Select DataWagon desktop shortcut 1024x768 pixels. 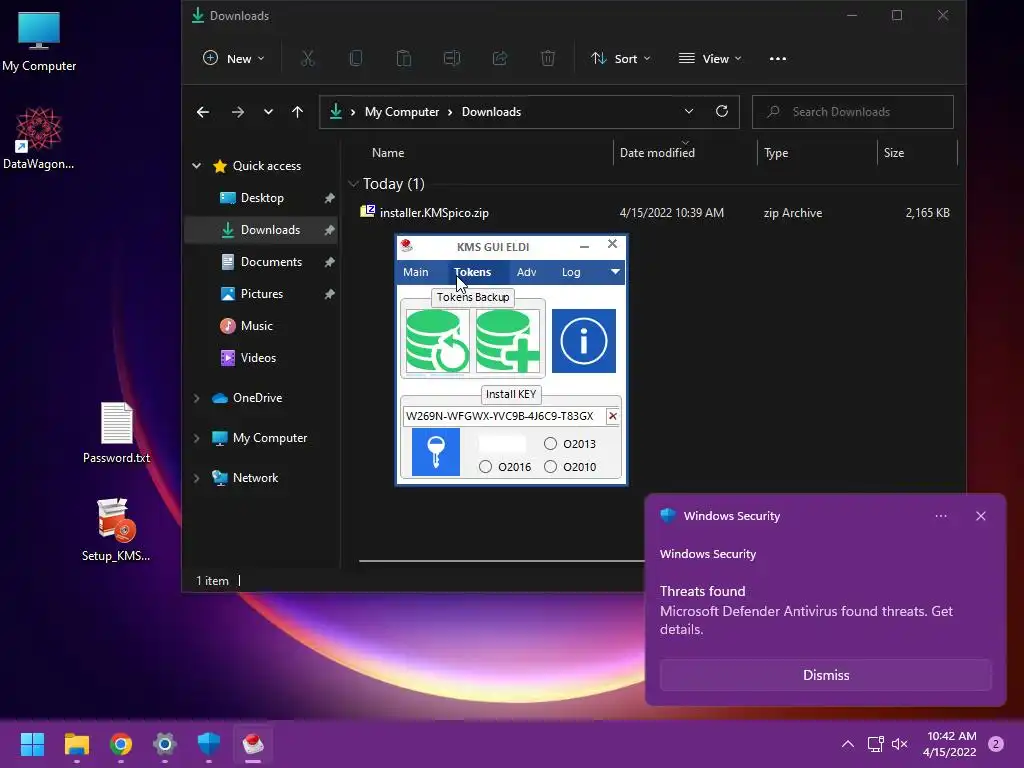pyautogui.click(x=39, y=138)
